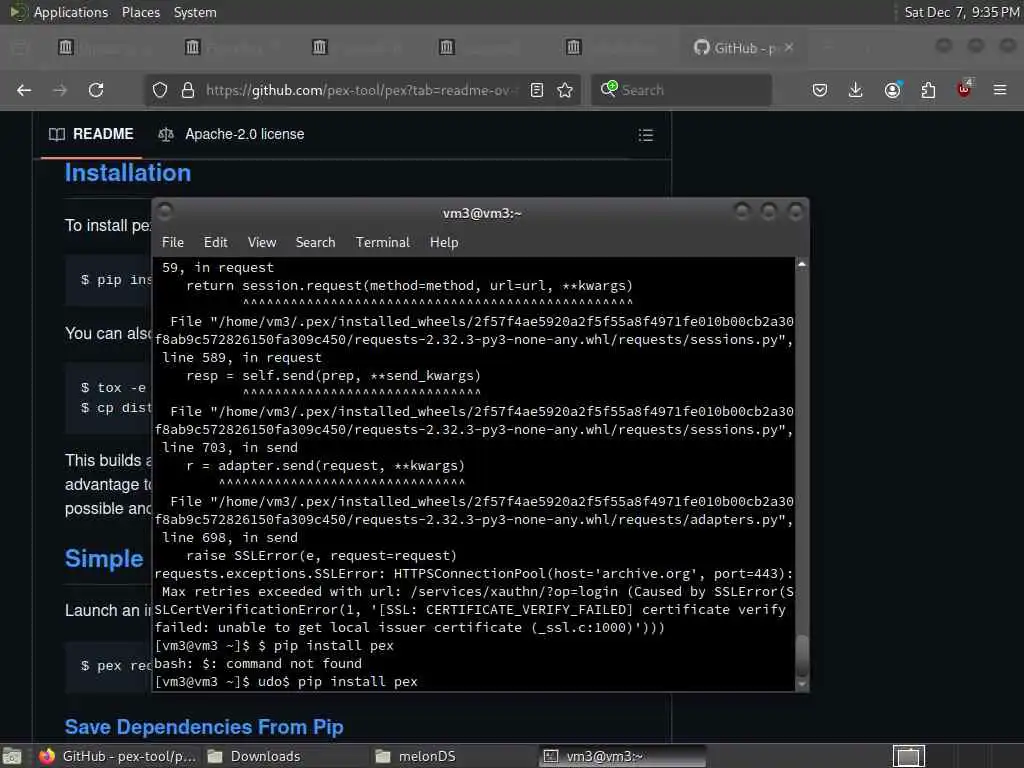Viewport: 1024px width, 768px height.
Task: Select the fourth pinned browser tab
Action: pos(447,47)
